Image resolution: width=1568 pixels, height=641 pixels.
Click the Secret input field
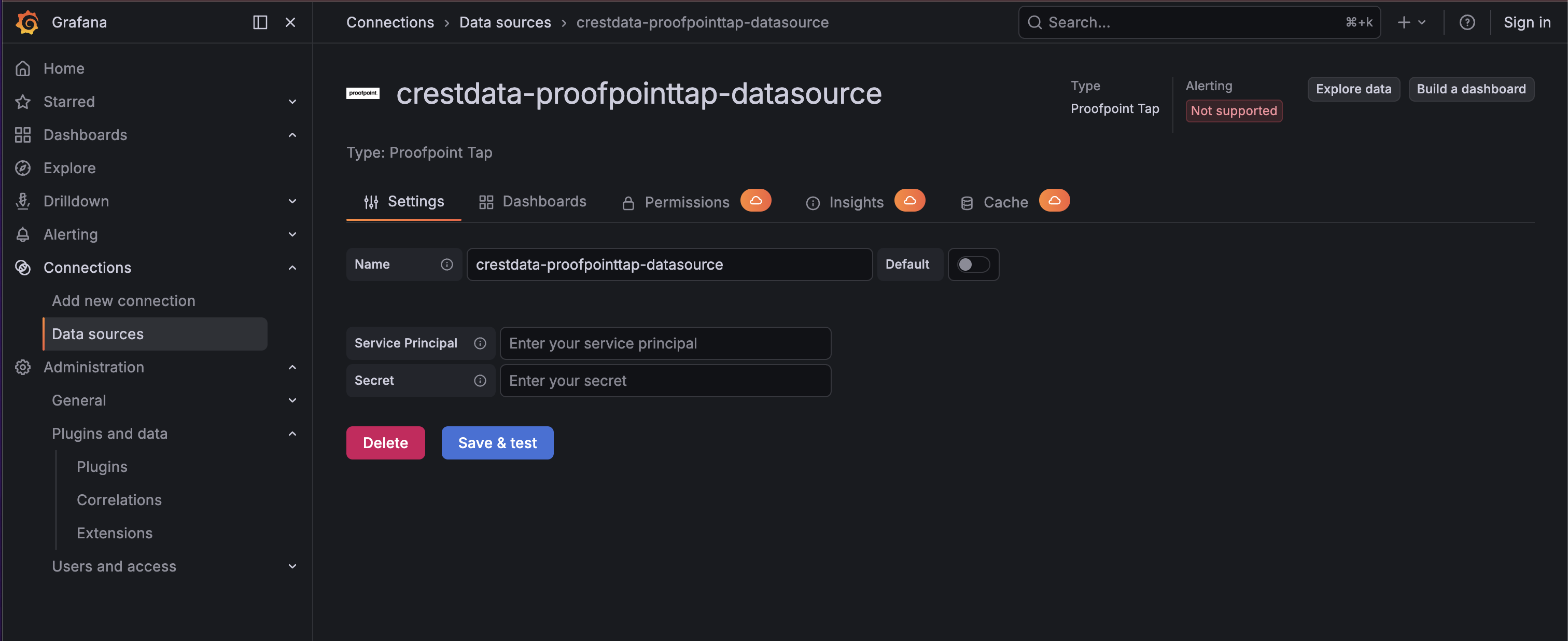pyautogui.click(x=665, y=381)
